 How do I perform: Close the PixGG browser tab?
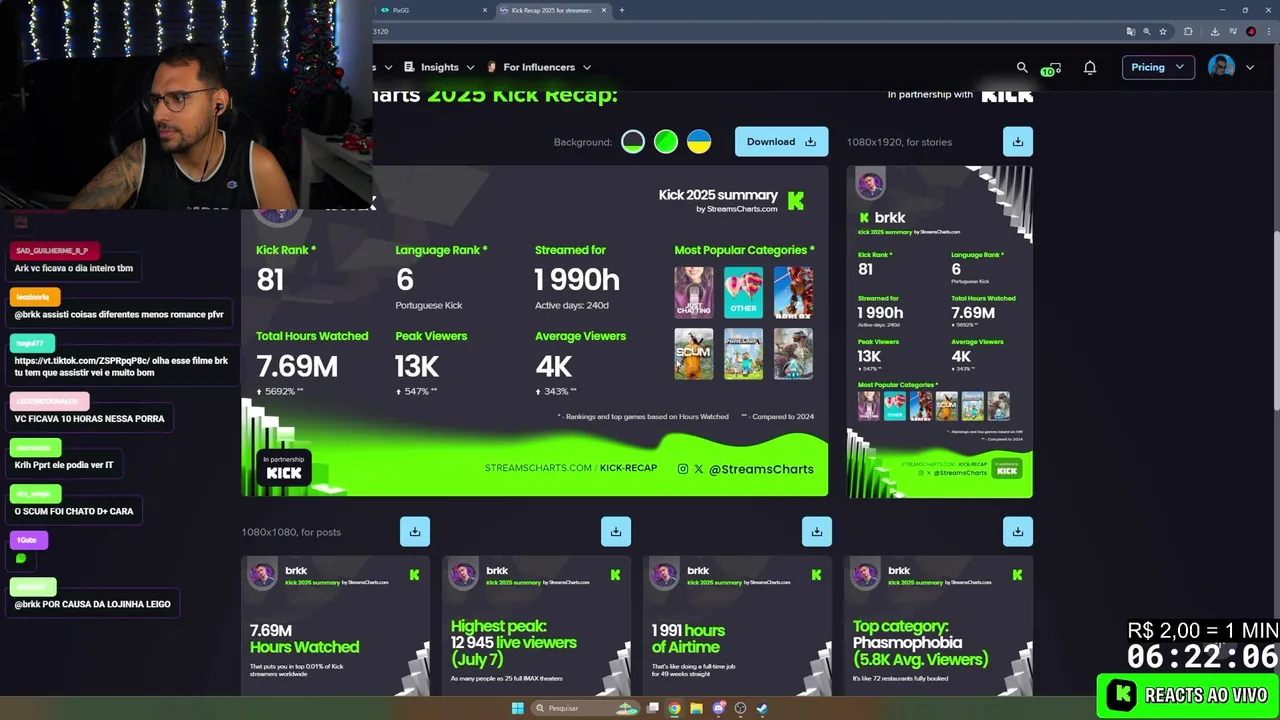[x=485, y=10]
